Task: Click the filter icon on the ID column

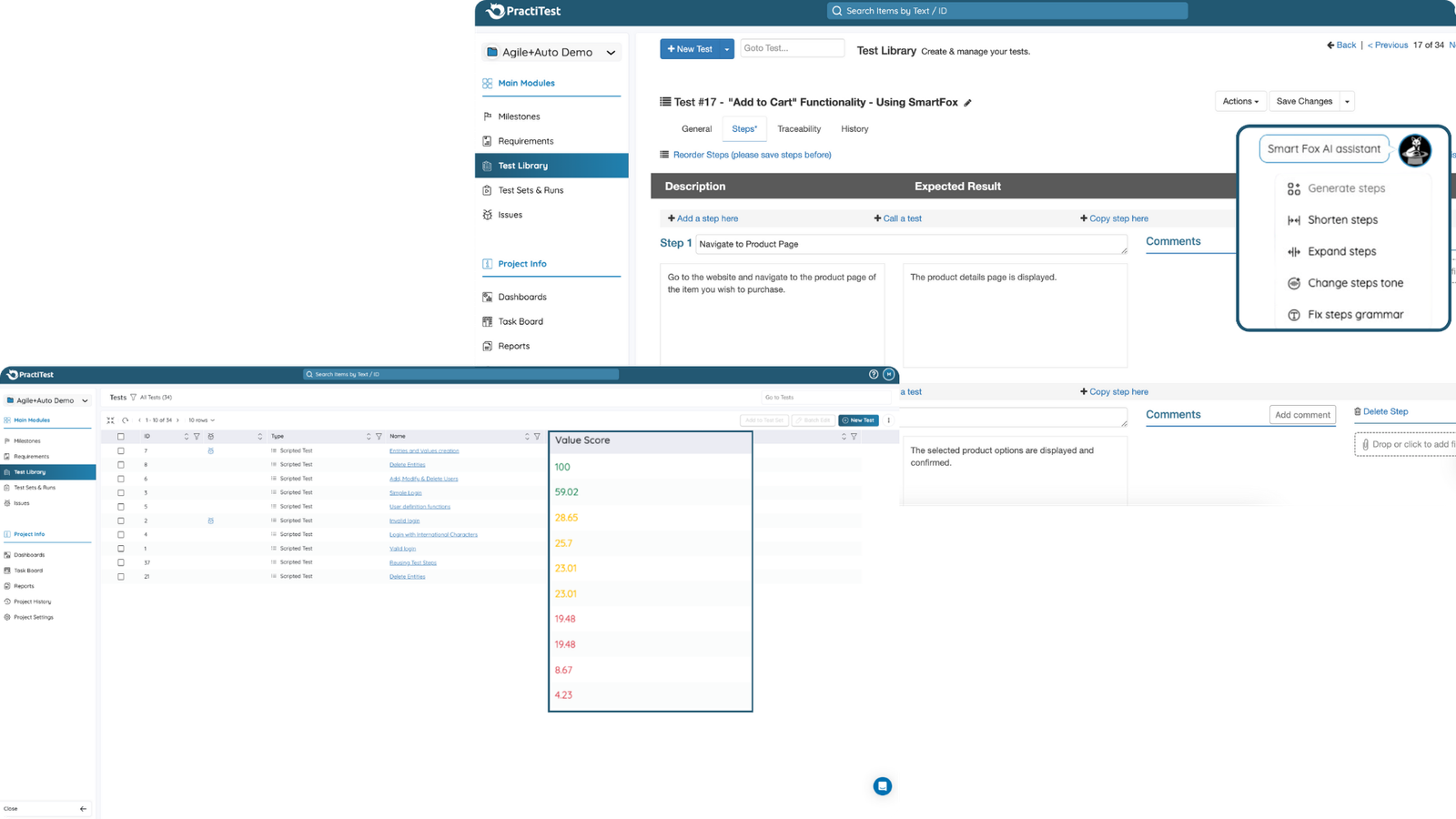Action: (197, 437)
